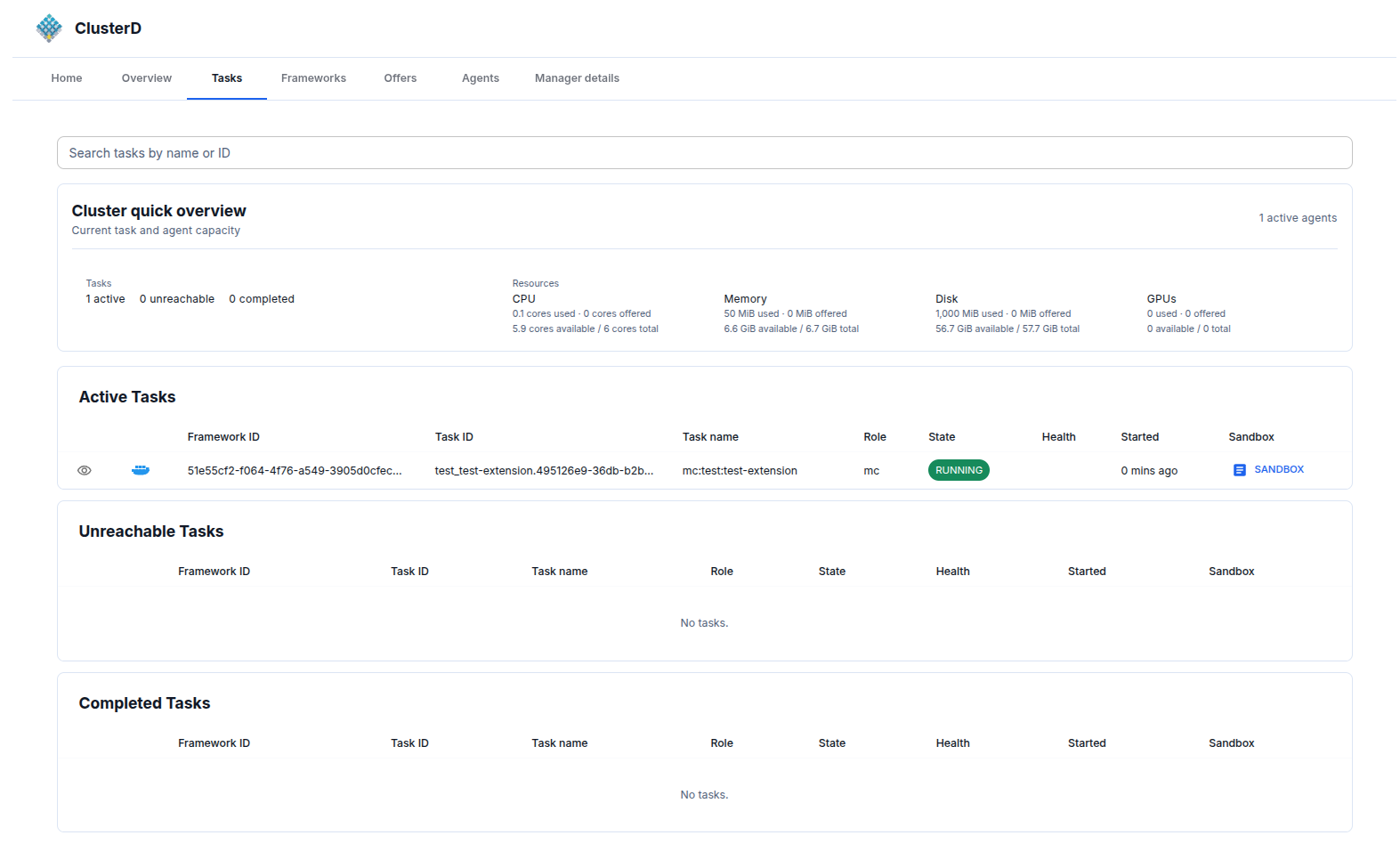
Task: Switch to the Agents tab
Action: (481, 78)
